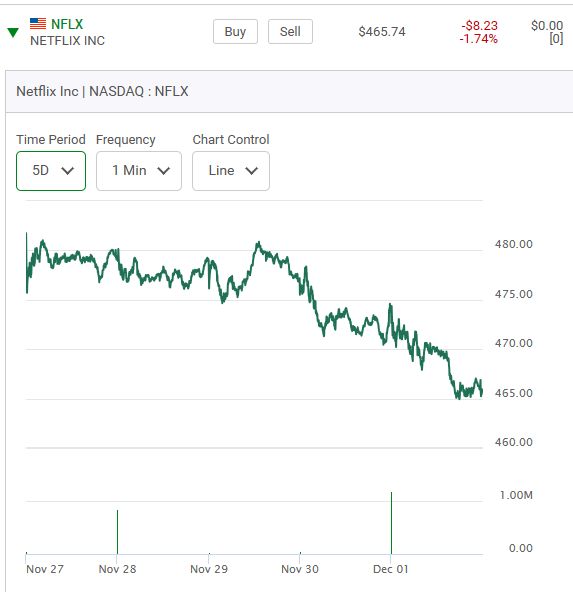Select the $465.74 price value
Viewport: 573px width, 592px height.
pos(382,32)
